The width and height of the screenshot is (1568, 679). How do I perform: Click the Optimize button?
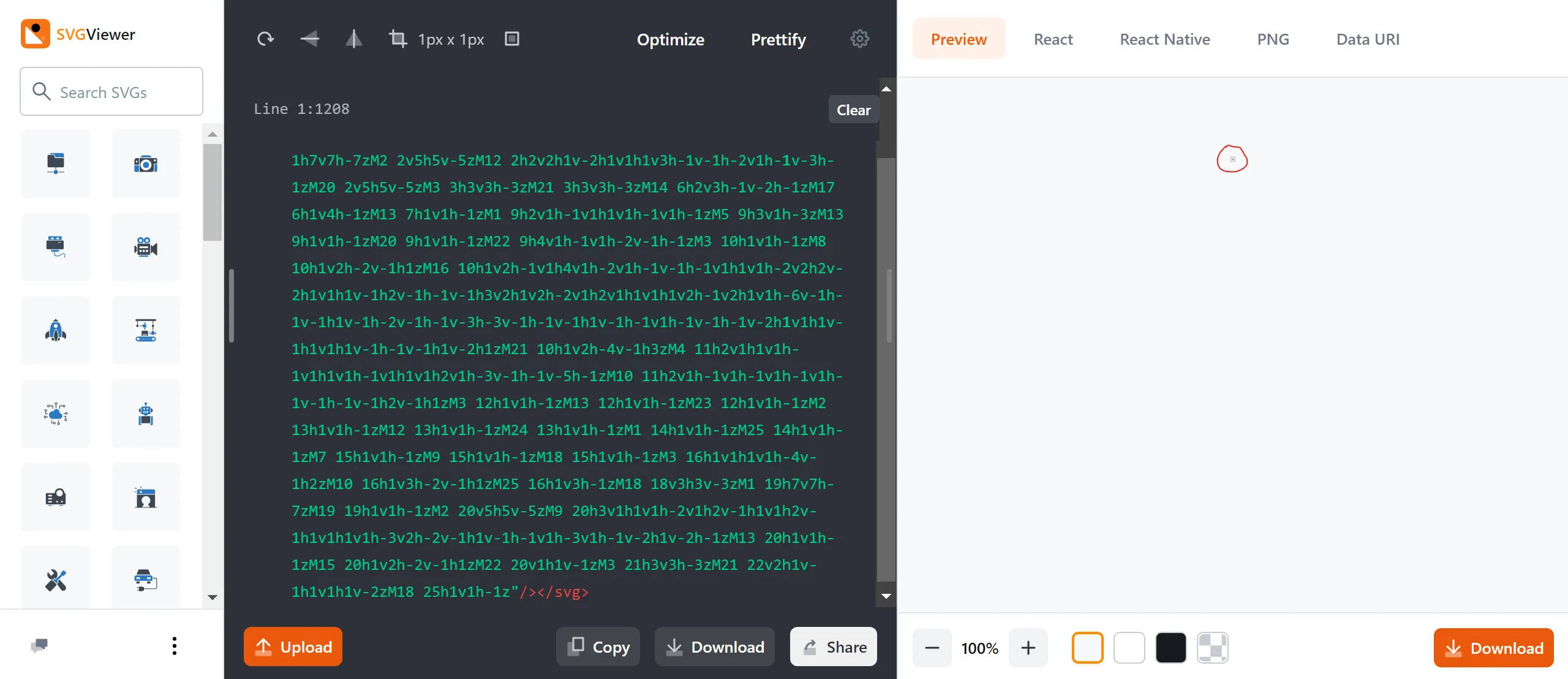[670, 39]
